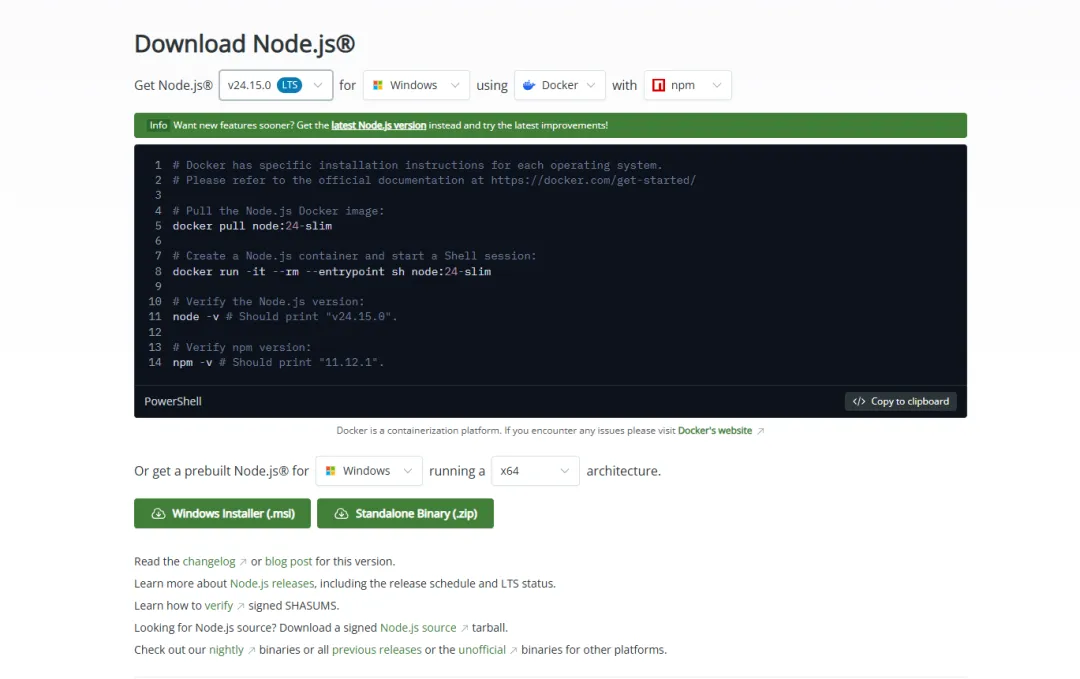
Task: Open the unofficial binaries link
Action: coord(481,649)
